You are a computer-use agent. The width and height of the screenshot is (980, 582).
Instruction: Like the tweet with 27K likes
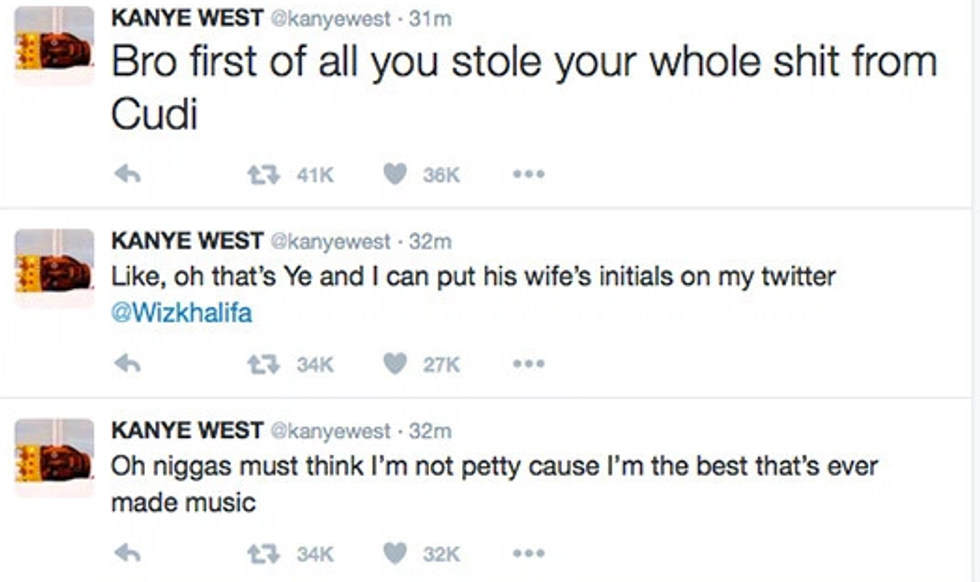point(396,365)
